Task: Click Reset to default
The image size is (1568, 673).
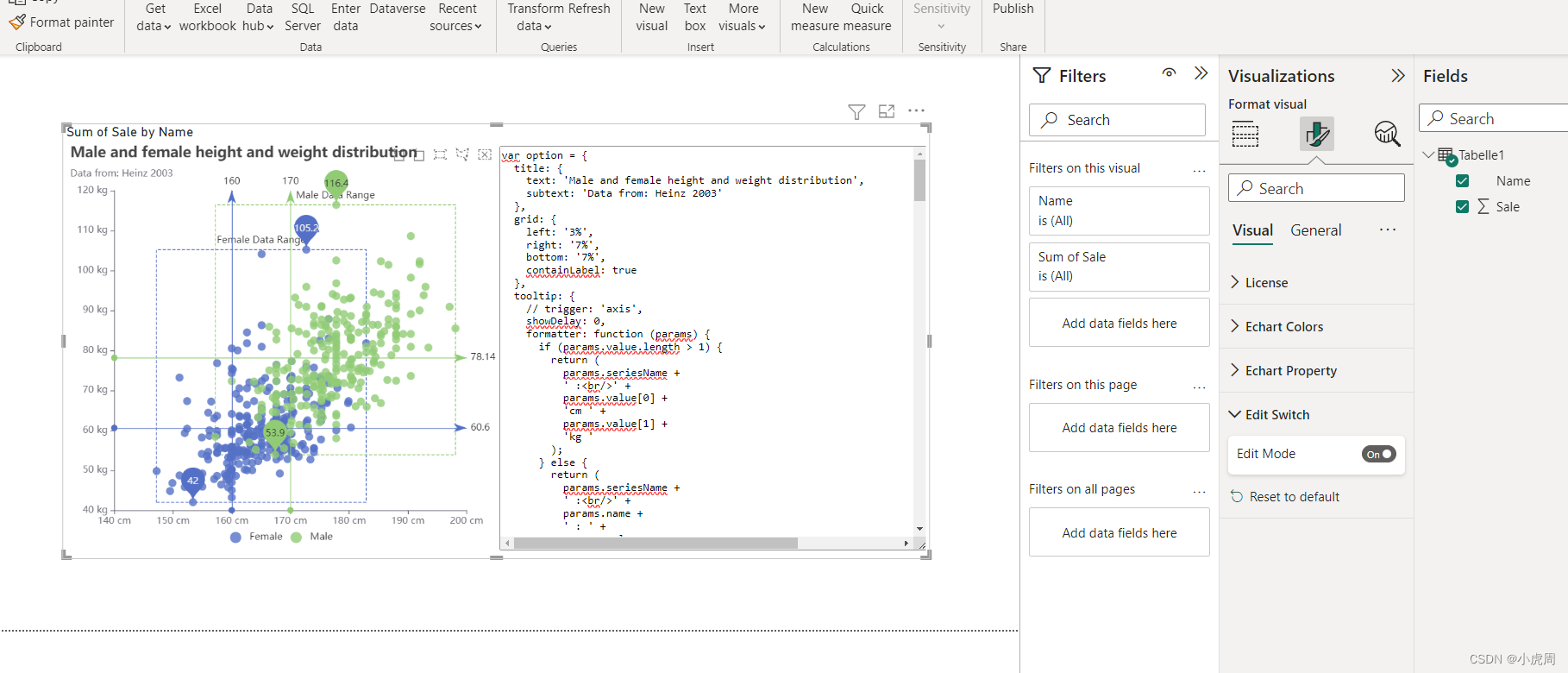Action: click(1294, 497)
